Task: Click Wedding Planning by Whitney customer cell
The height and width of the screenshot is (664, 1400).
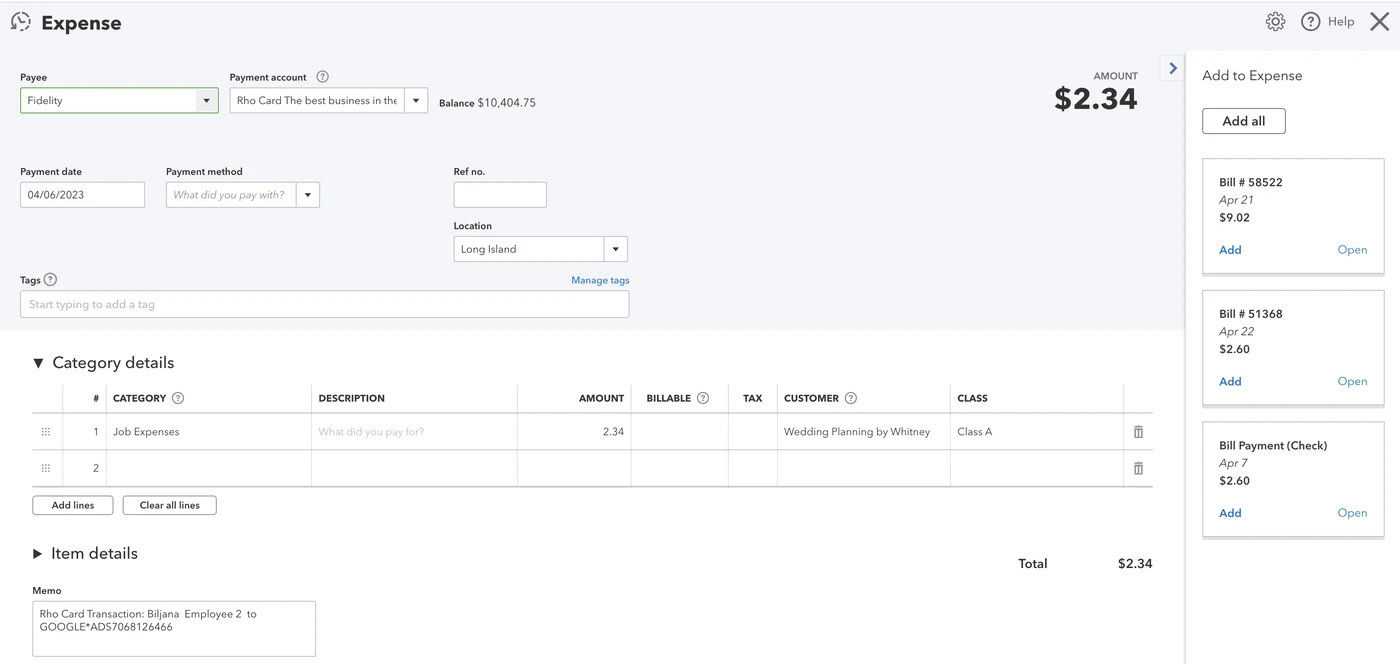Action: [863, 432]
